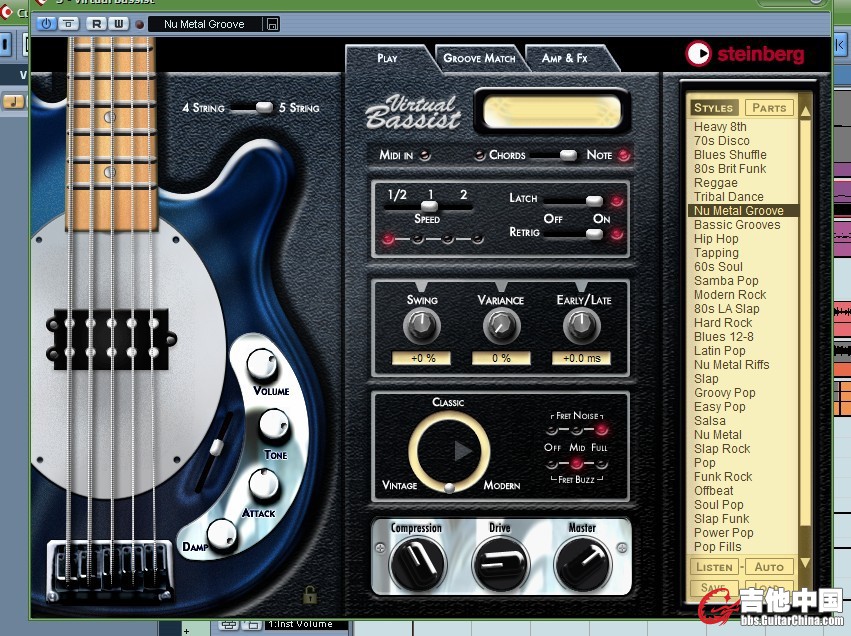Click the Speed slider handle

point(429,206)
